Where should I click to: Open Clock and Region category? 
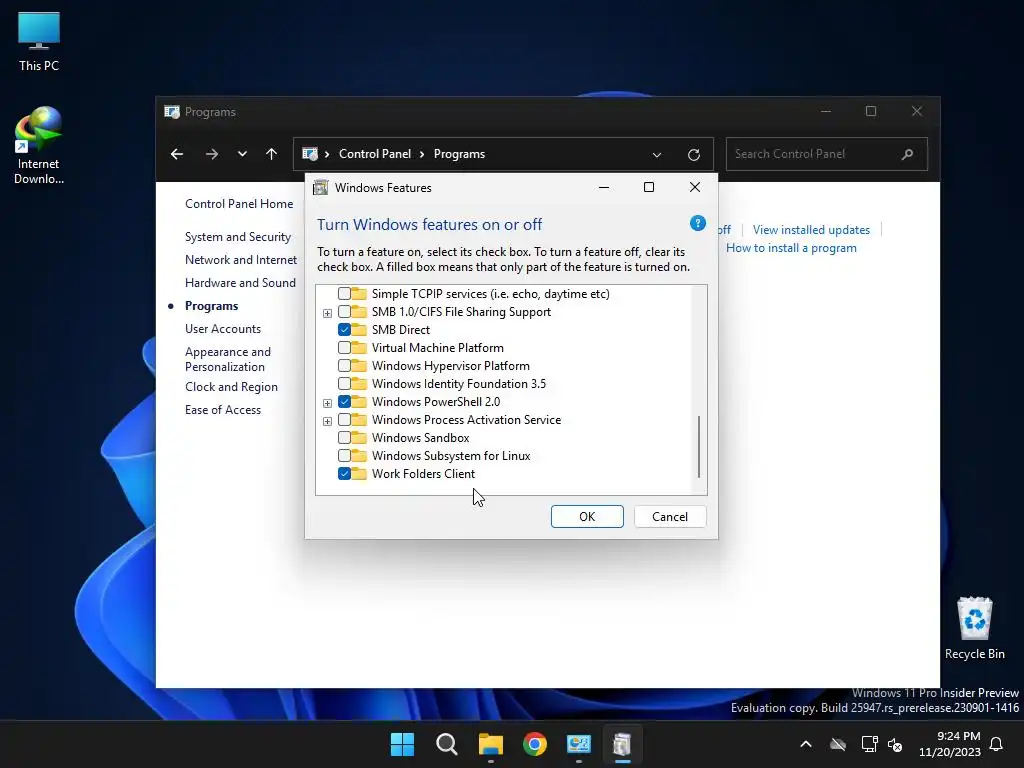(231, 387)
